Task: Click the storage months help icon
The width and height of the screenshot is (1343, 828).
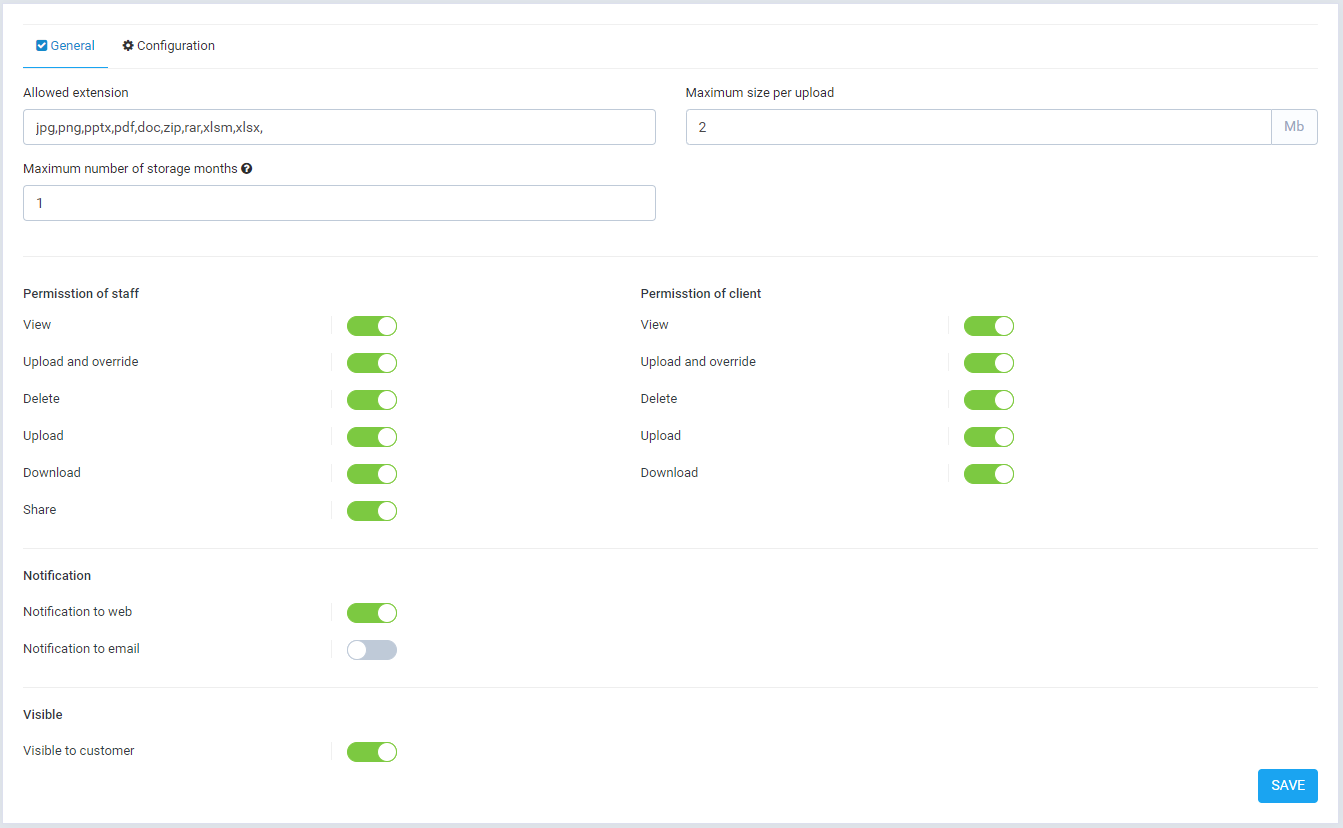Action: coord(247,169)
